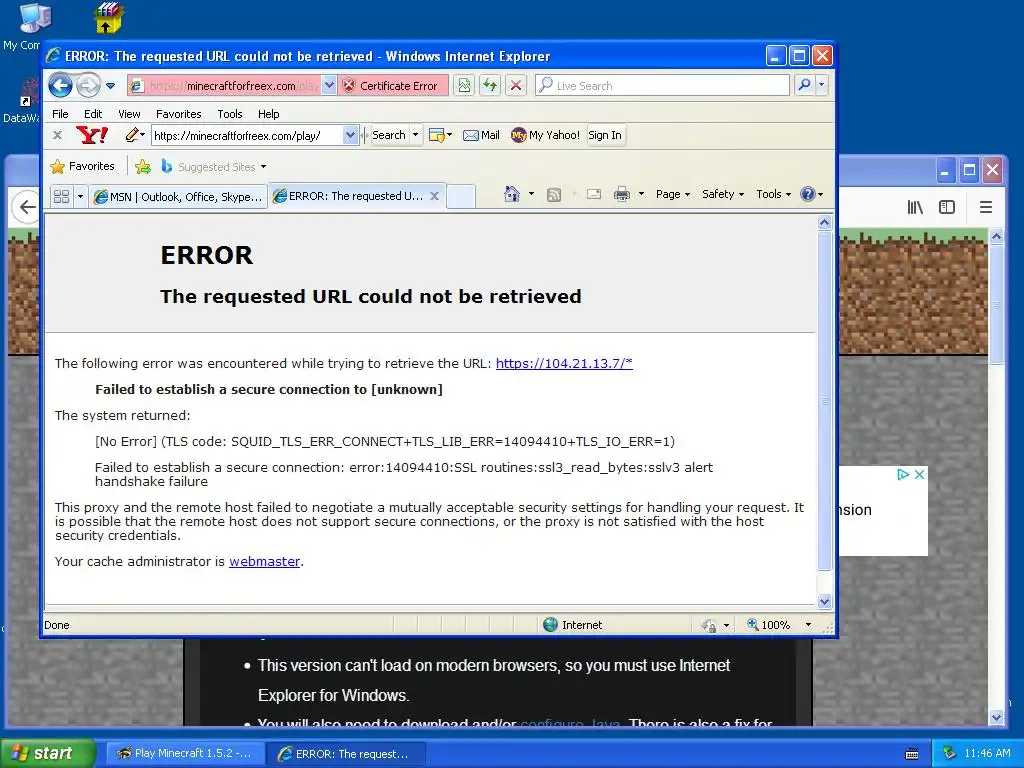This screenshot has width=1024, height=768.
Task: Click Add to Favorites Bar star icon
Action: pos(142,167)
